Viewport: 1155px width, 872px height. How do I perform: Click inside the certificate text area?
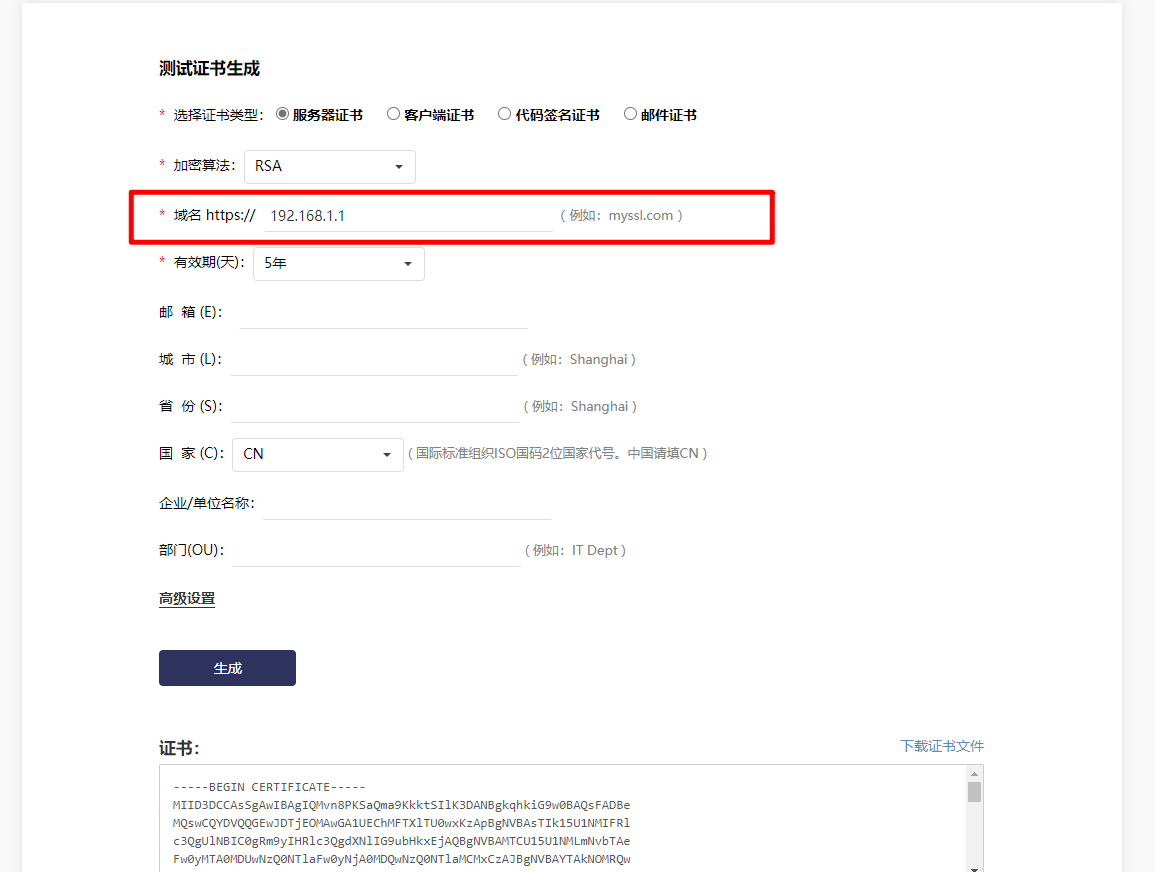(564, 818)
